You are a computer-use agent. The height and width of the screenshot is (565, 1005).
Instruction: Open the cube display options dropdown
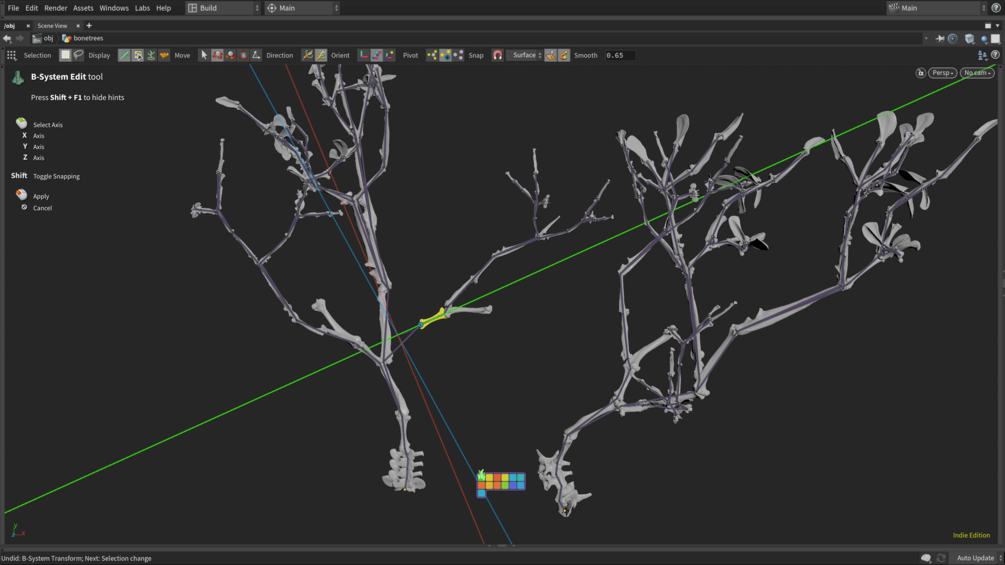970,39
